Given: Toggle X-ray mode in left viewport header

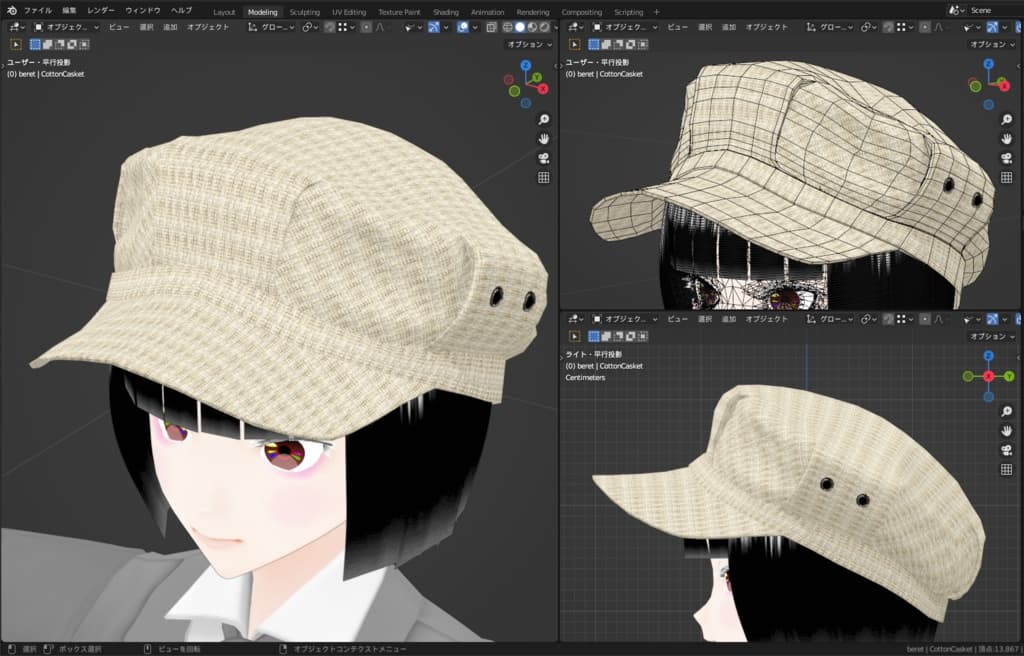Looking at the screenshot, I should click(491, 27).
